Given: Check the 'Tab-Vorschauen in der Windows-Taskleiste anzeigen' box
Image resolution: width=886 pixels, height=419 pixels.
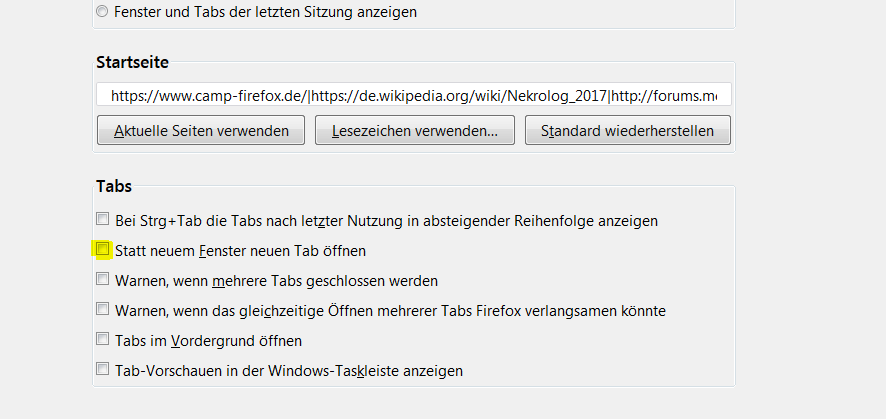Looking at the screenshot, I should (102, 370).
